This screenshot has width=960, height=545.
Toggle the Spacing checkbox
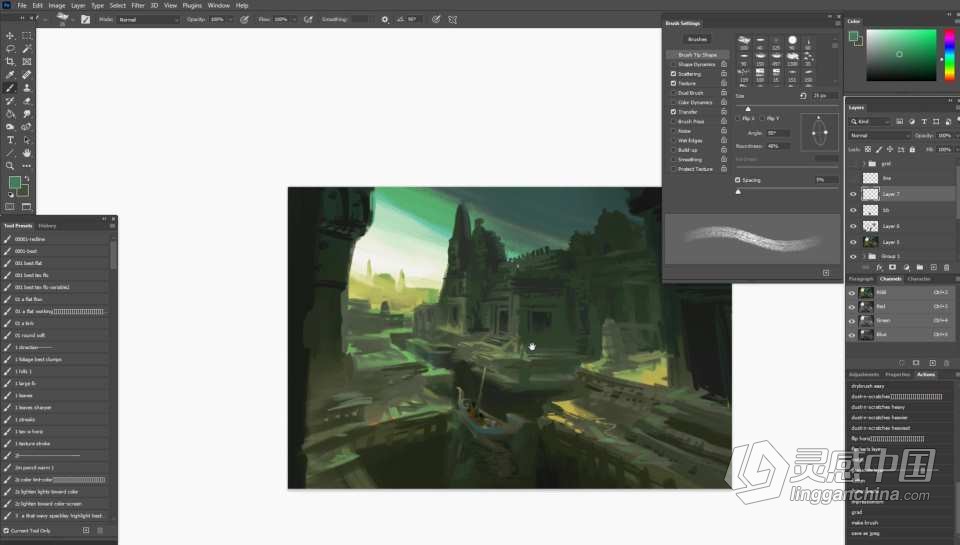tap(738, 180)
